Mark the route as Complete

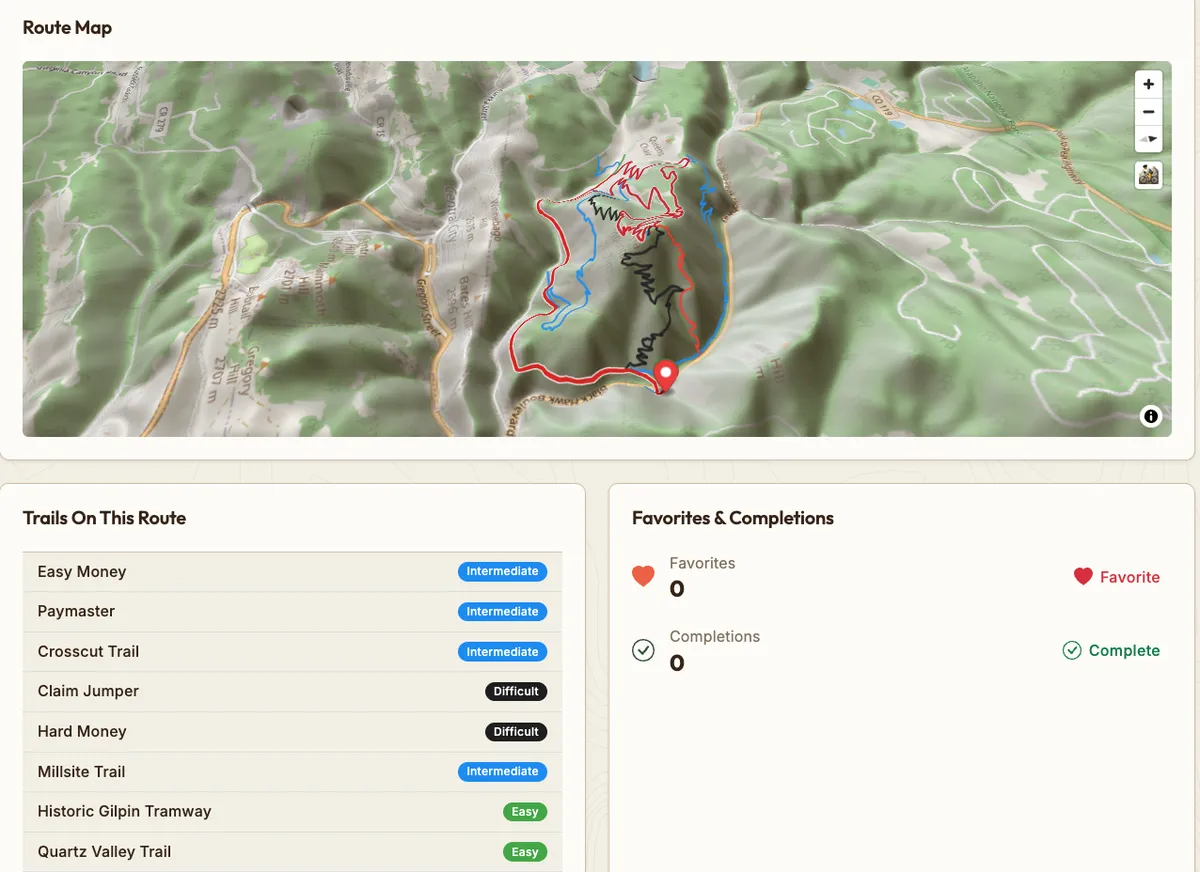(1110, 651)
